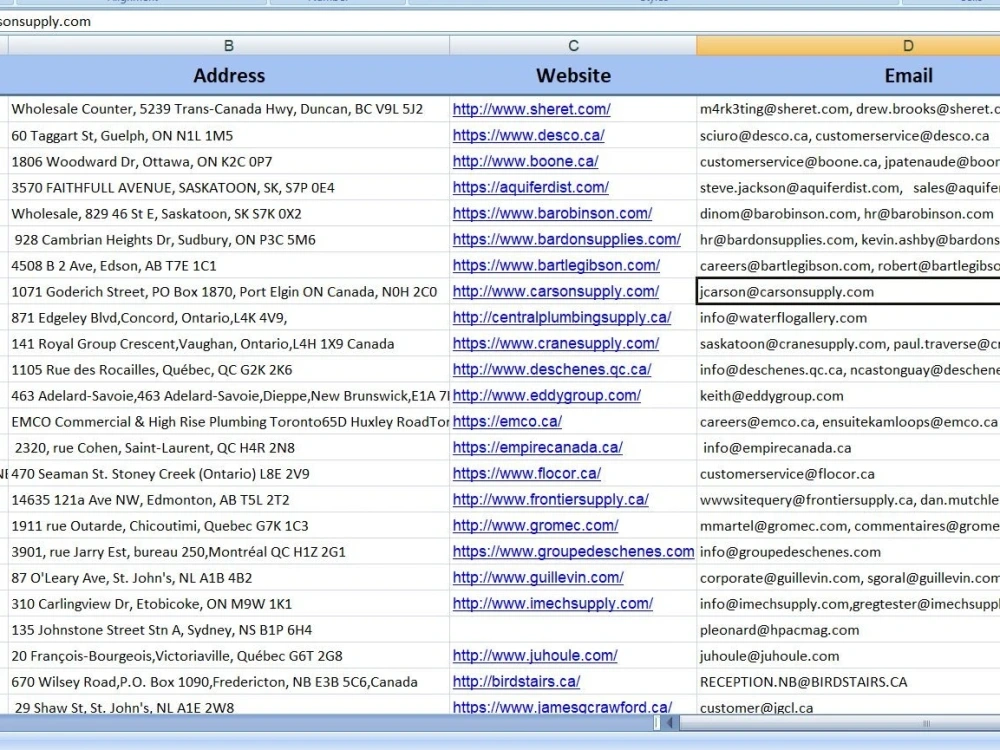This screenshot has height=750, width=1000.
Task: Open the https://emco.ca/ link
Action: [x=507, y=422]
